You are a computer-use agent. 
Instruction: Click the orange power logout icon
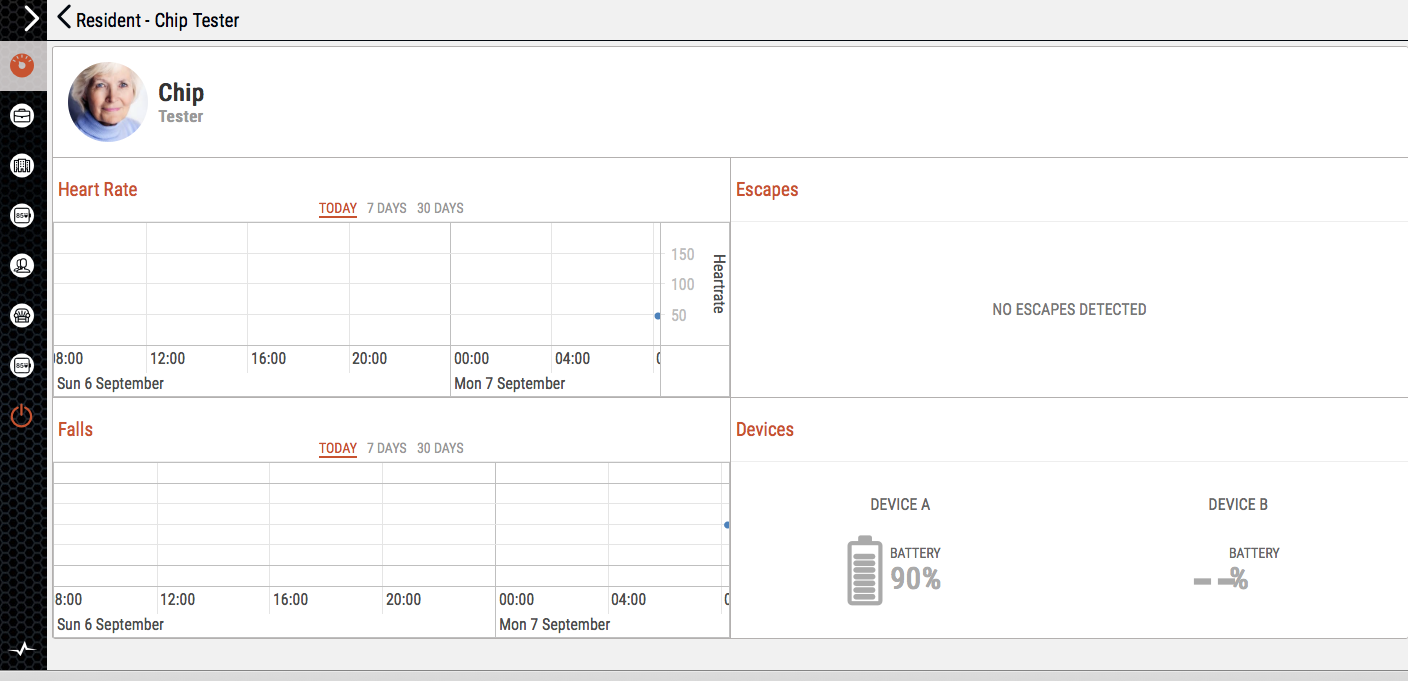coord(22,416)
